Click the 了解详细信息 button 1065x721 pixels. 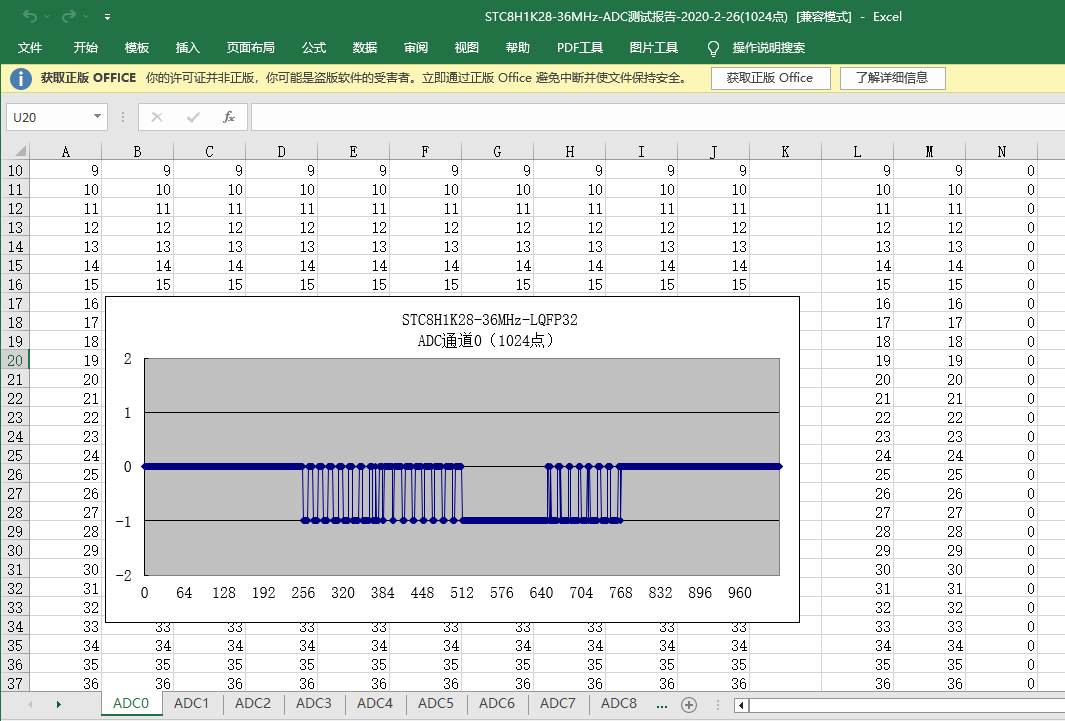892,78
